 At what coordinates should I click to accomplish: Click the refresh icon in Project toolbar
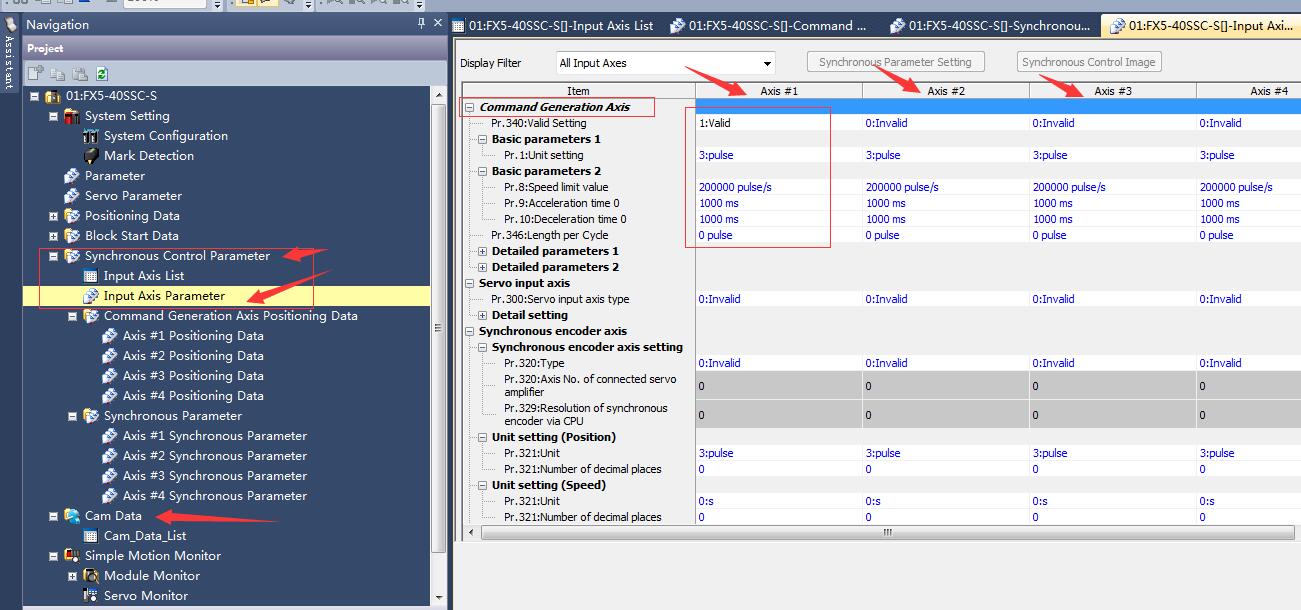coord(102,74)
